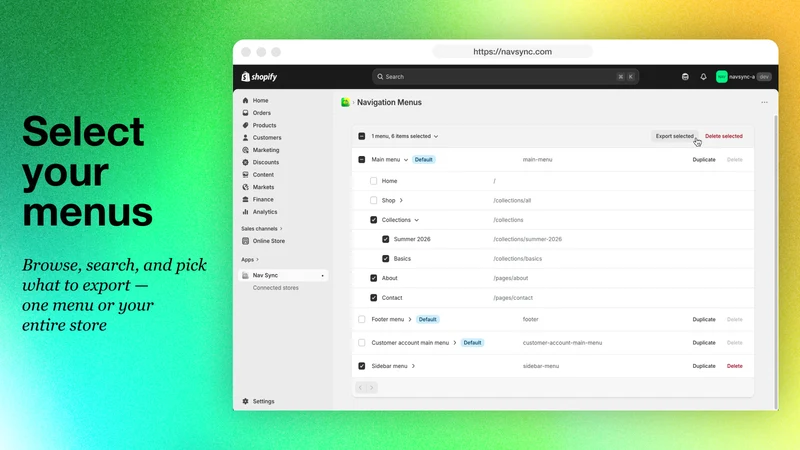The image size is (800, 450).
Task: Check the Home menu item checkbox
Action: tap(373, 181)
